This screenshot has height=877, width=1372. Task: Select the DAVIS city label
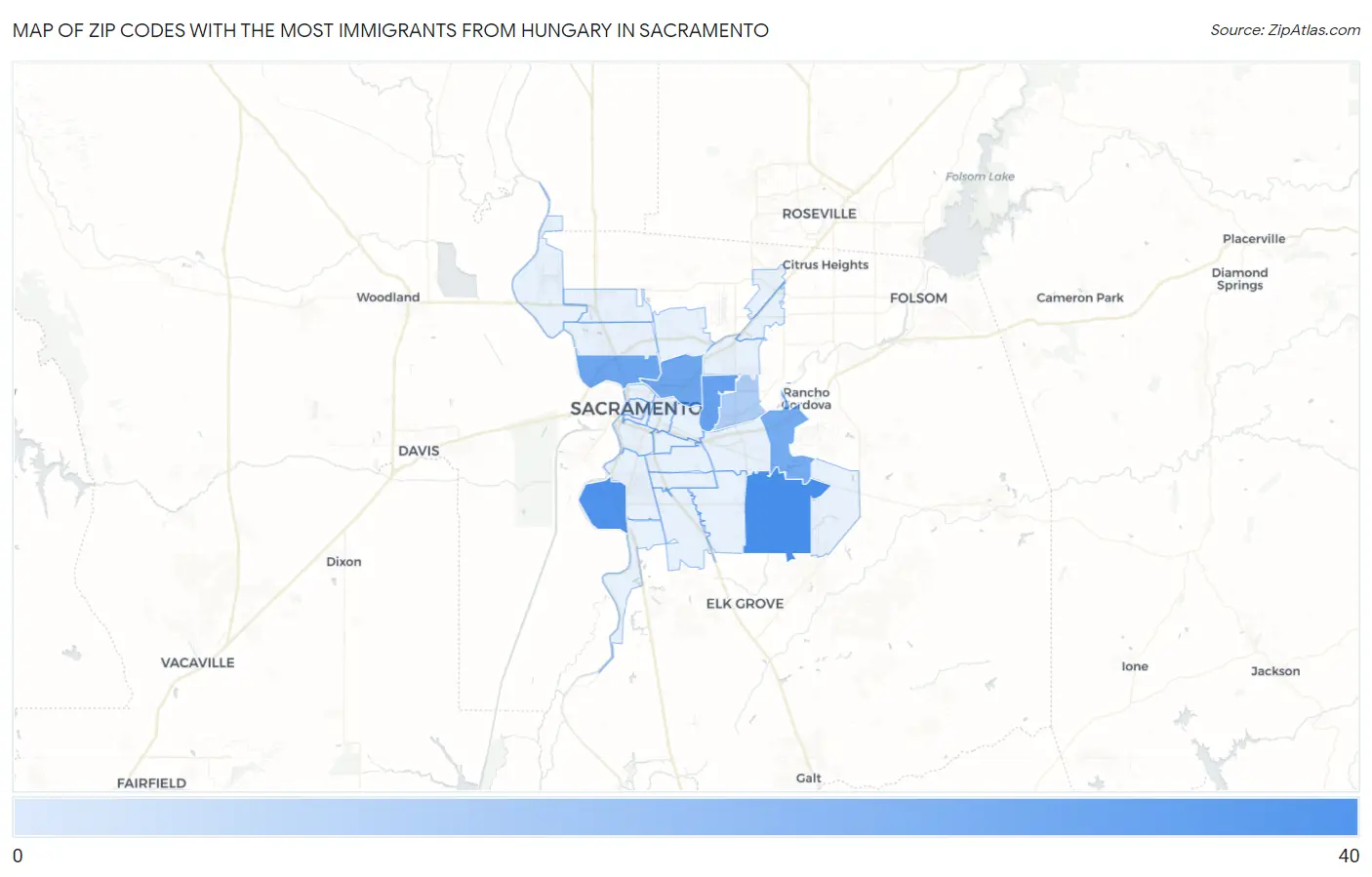click(x=419, y=451)
